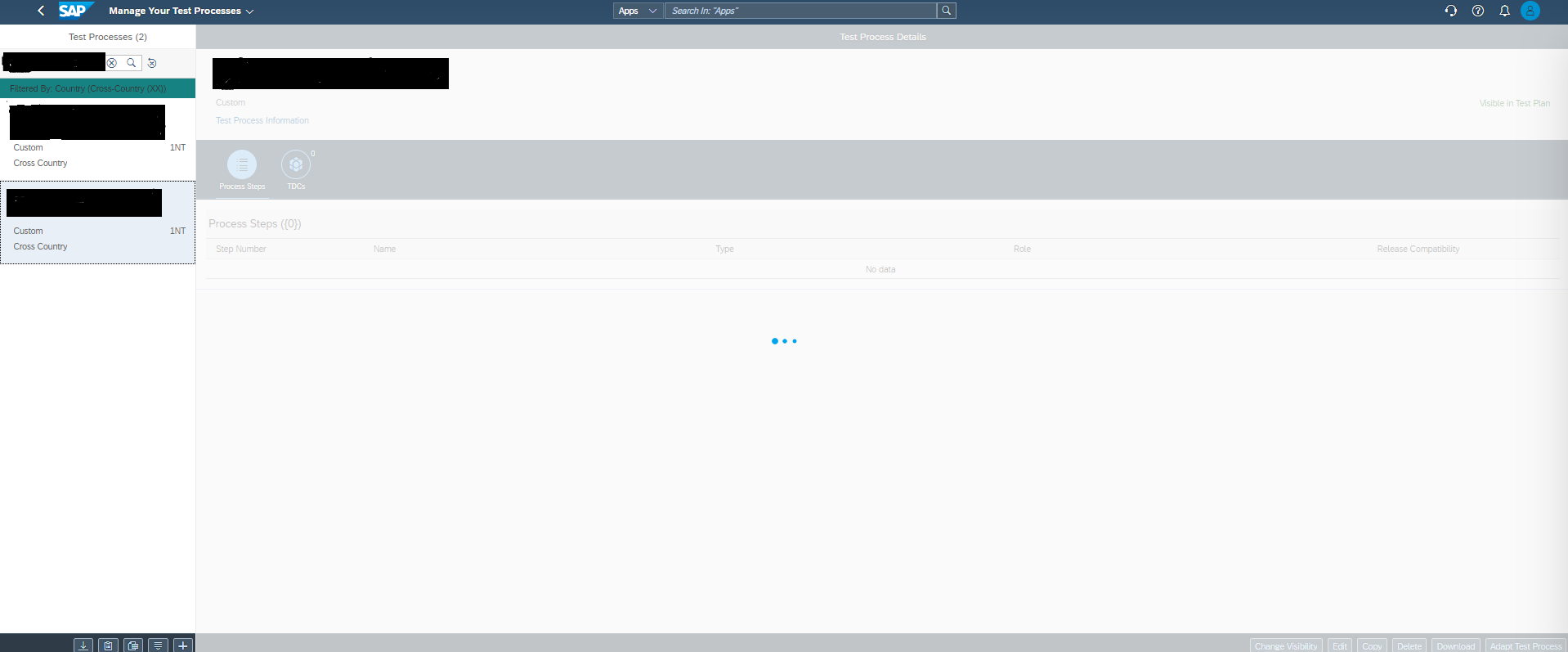Open the filter icon in list footer

point(159,645)
